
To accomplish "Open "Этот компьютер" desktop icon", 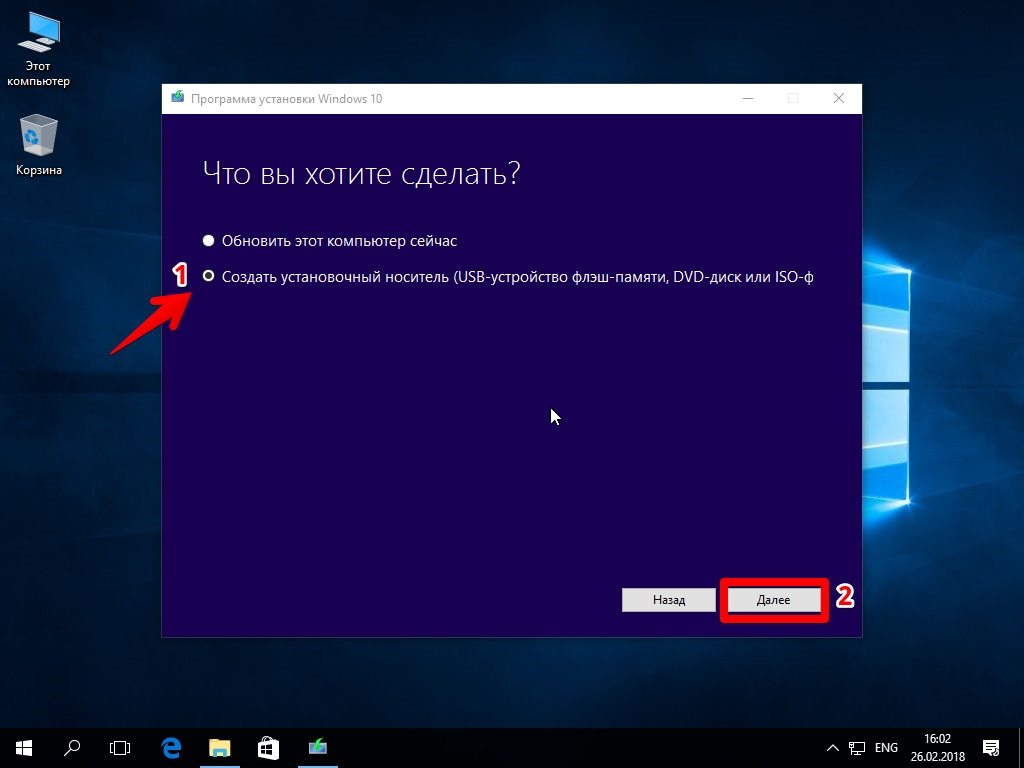I will [x=38, y=50].
